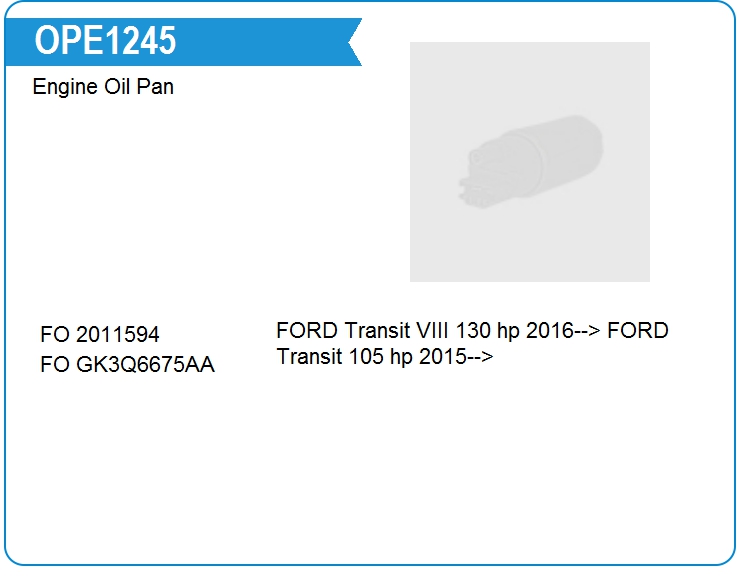Click FORD at the start of vehicle text
The width and height of the screenshot is (740, 576).
[307, 331]
